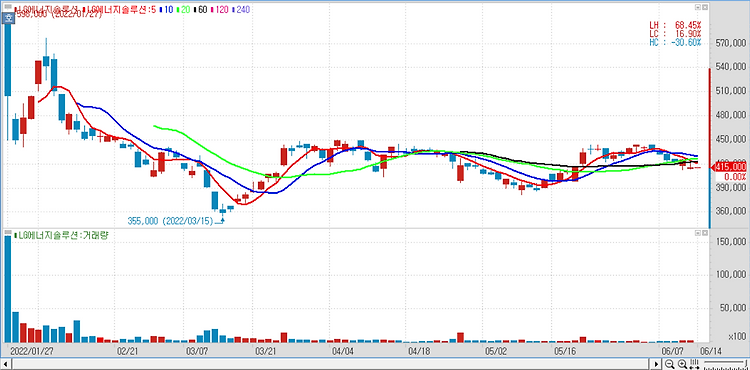Screen dimensions: 750x370
Task: Select the 10-day moving average legend
Action: point(165,10)
